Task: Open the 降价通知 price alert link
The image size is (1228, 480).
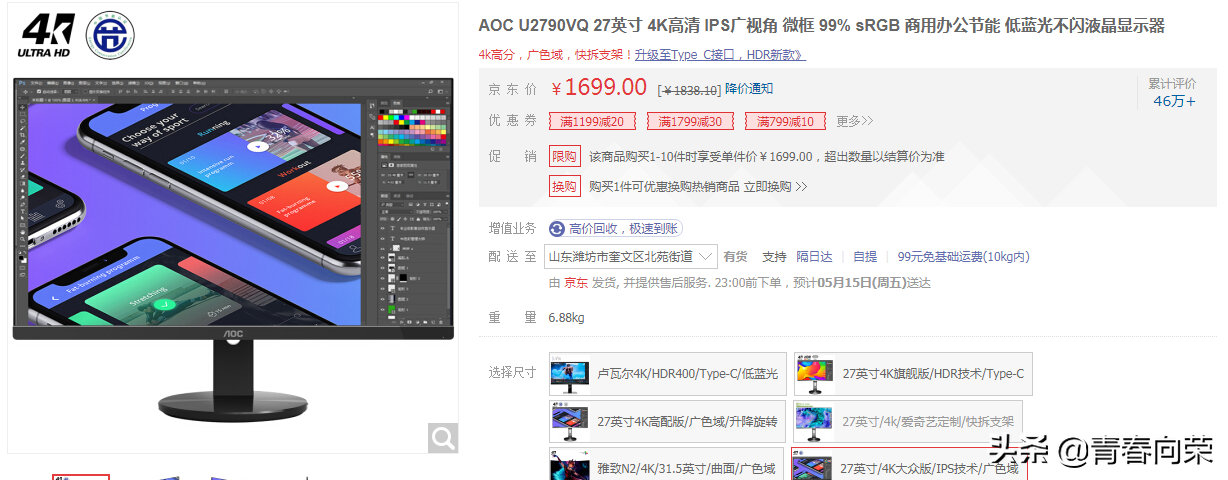Action: pos(749,89)
